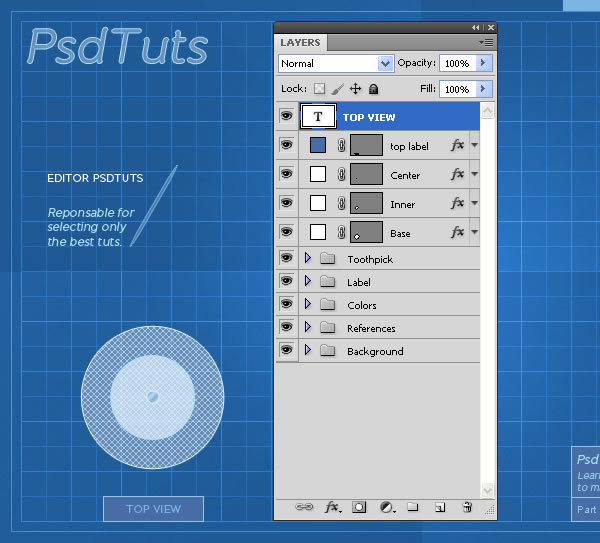Click the Base layer white fill swatch
The image size is (600, 543).
tap(318, 232)
